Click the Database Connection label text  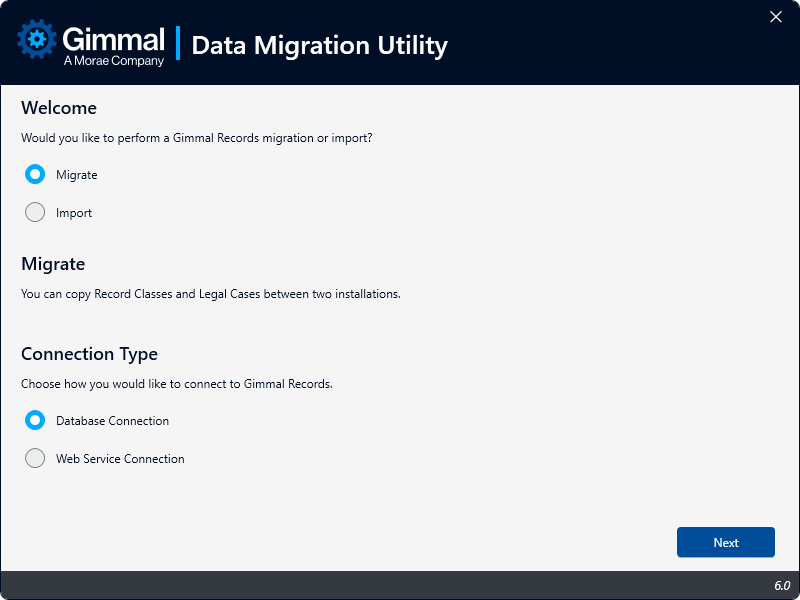click(112, 421)
